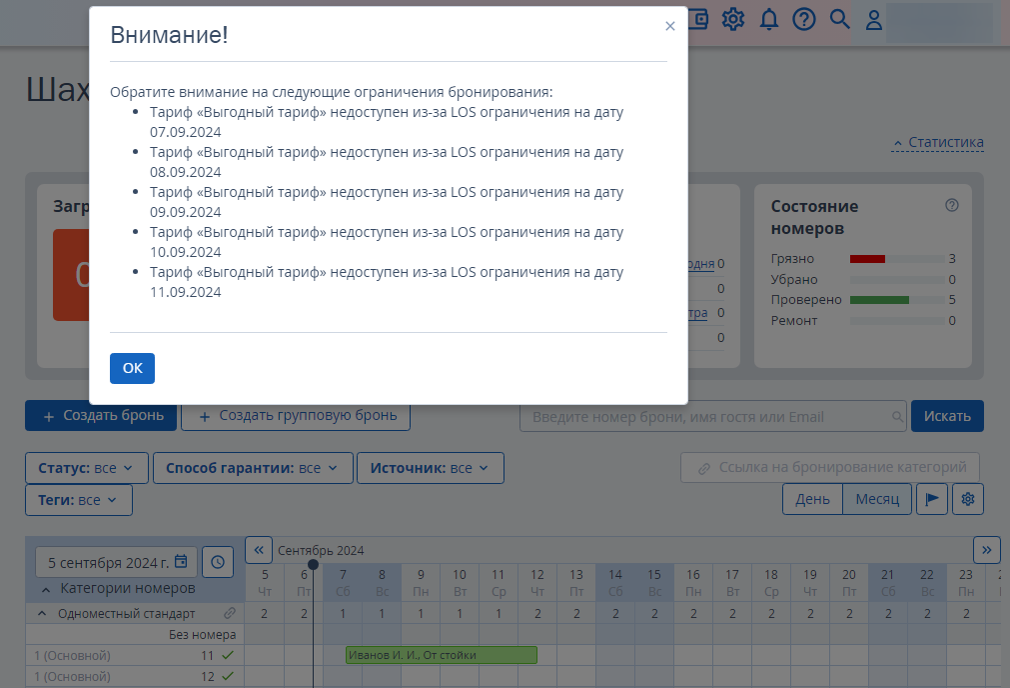Image resolution: width=1010 pixels, height=688 pixels.
Task: Open Статус filter dropdown
Action: click(86, 468)
